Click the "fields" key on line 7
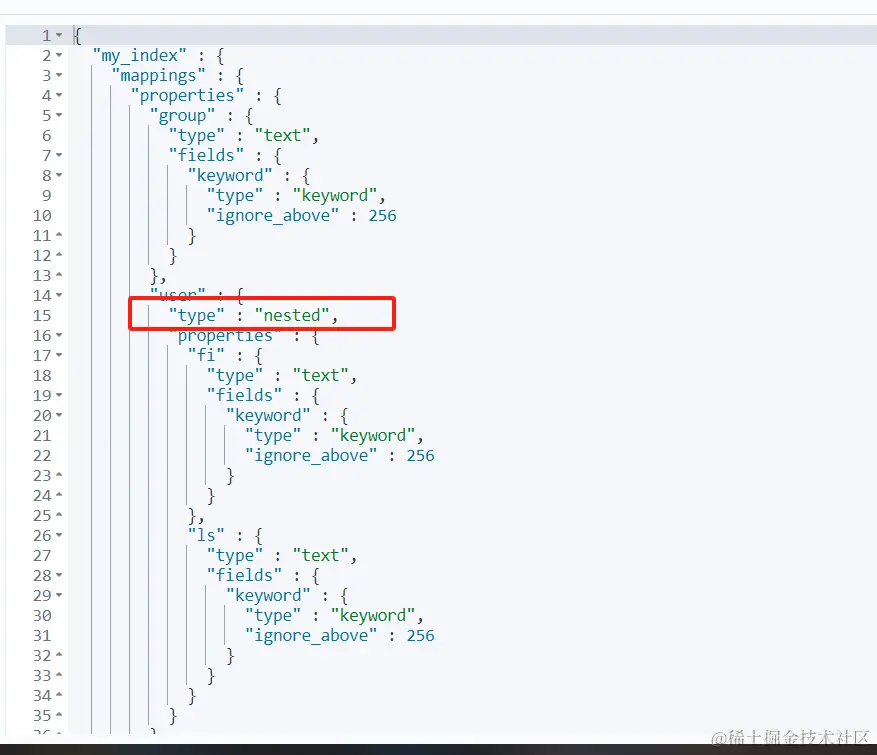The height and width of the screenshot is (755, 877). (206, 155)
